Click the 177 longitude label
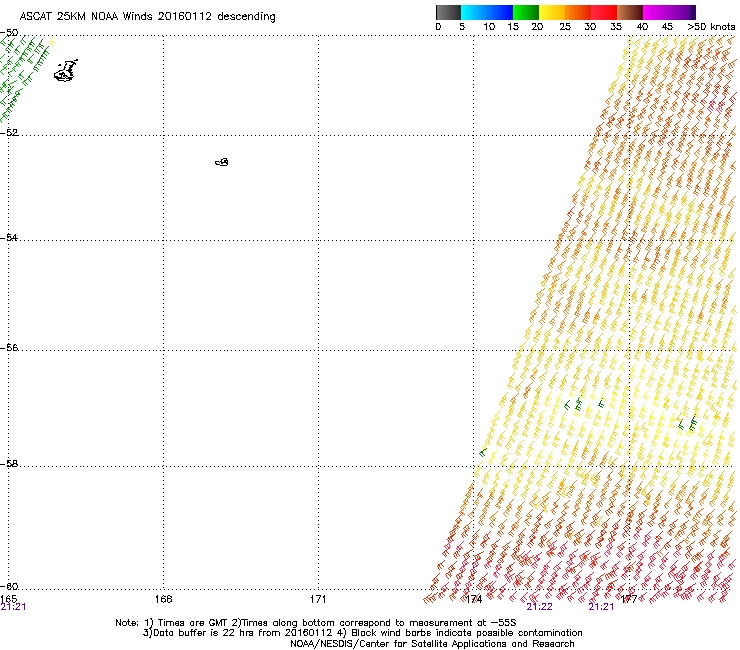This screenshot has height=650, width=740. (x=629, y=599)
